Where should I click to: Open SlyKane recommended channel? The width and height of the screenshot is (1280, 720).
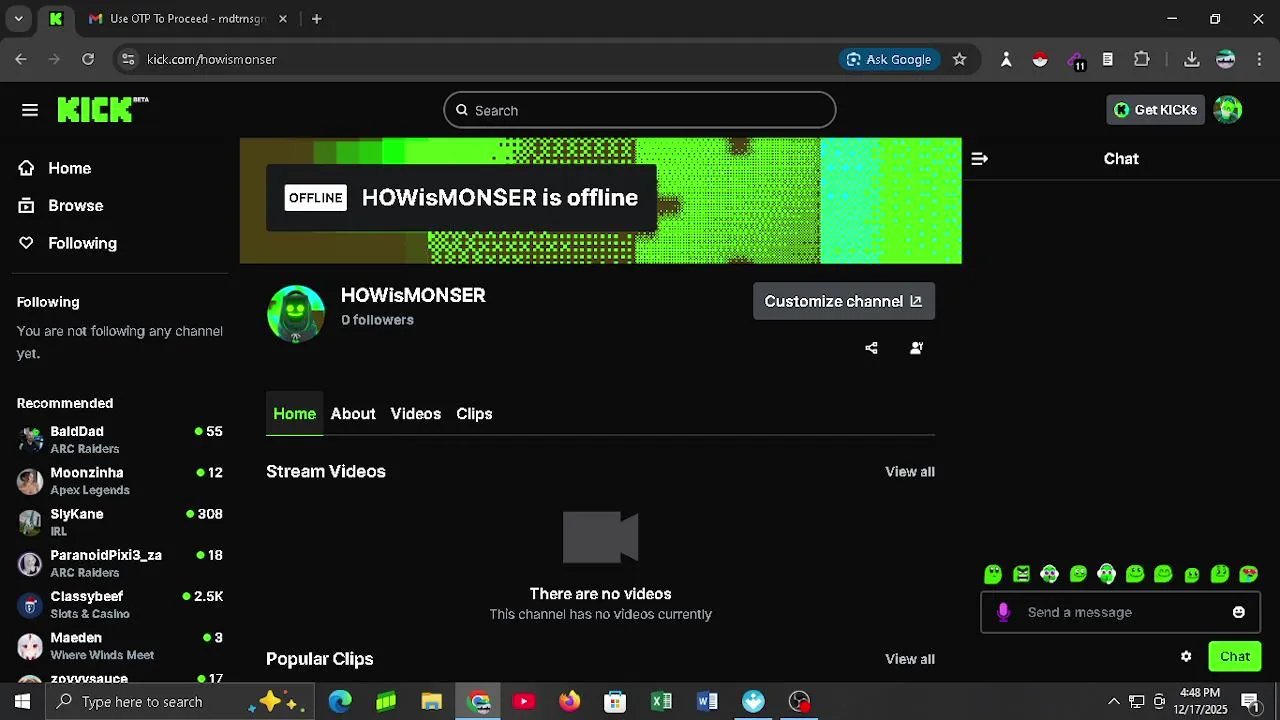point(120,522)
